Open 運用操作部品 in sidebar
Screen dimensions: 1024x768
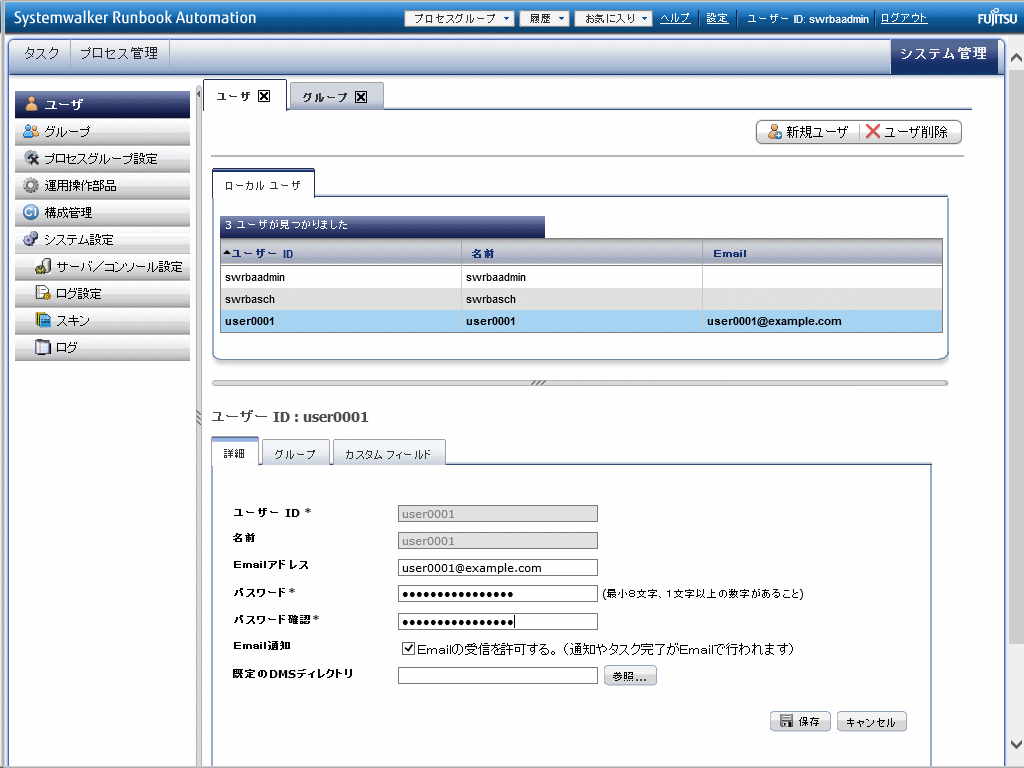pyautogui.click(x=103, y=185)
